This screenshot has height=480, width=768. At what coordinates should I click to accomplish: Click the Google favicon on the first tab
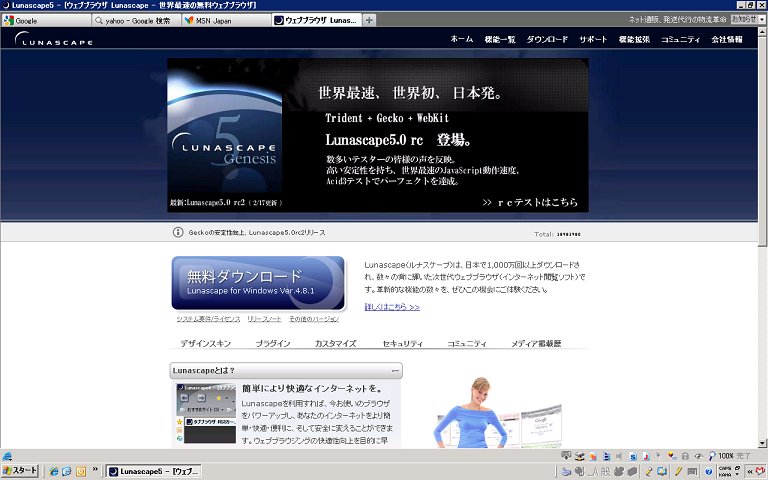point(9,21)
